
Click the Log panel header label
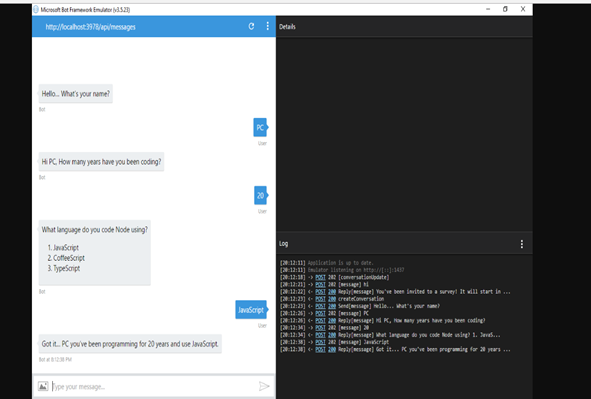click(x=283, y=244)
